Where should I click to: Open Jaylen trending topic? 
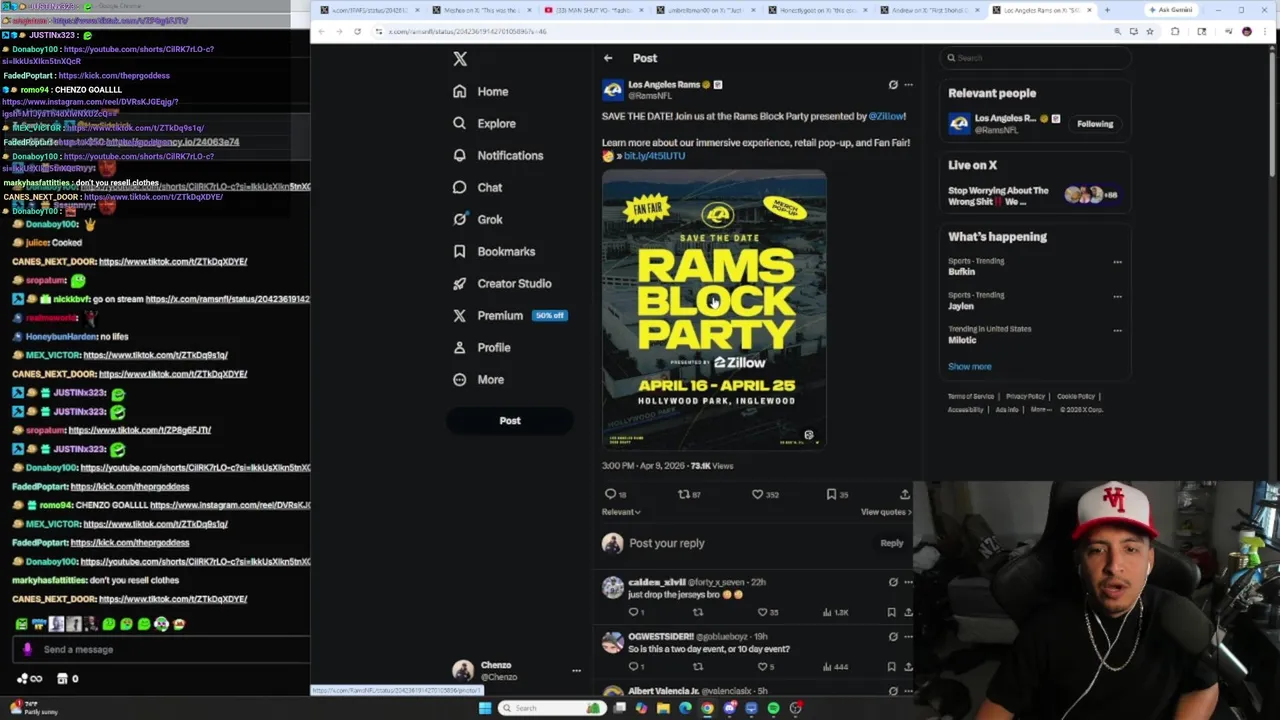(961, 306)
